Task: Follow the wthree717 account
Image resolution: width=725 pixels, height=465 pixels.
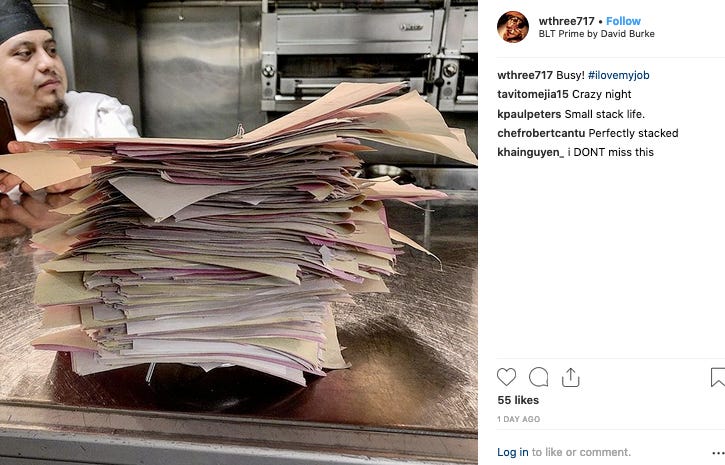Action: 623,21
